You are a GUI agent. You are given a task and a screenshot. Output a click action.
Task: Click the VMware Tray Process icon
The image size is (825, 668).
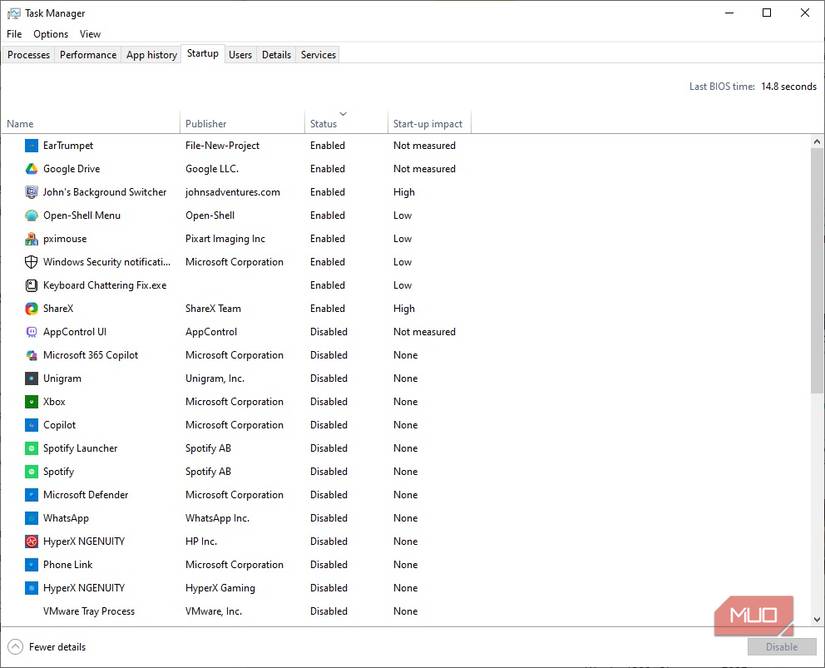tap(31, 611)
